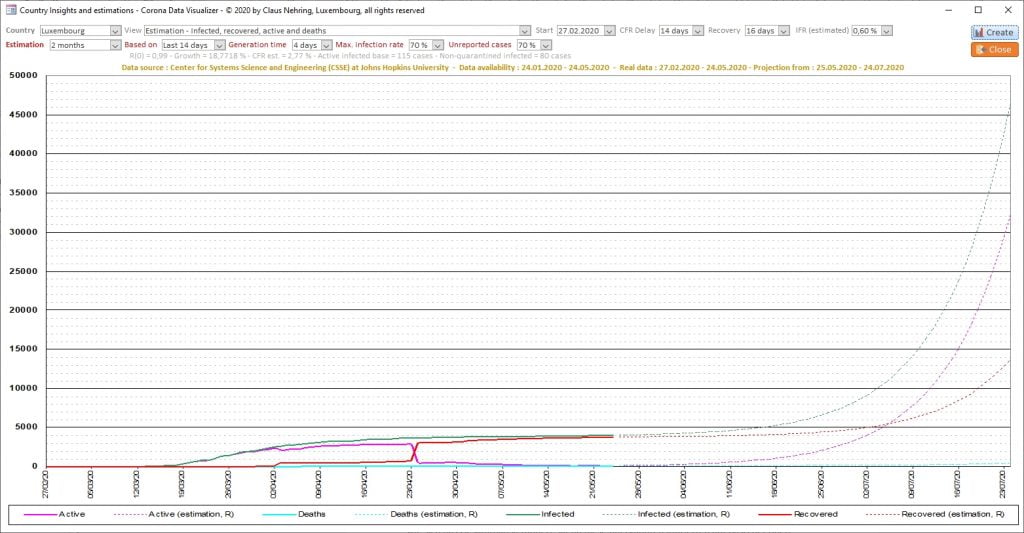Viewport: 1024px width, 533px height.
Task: Close window using title bar X
Action: (x=1007, y=10)
